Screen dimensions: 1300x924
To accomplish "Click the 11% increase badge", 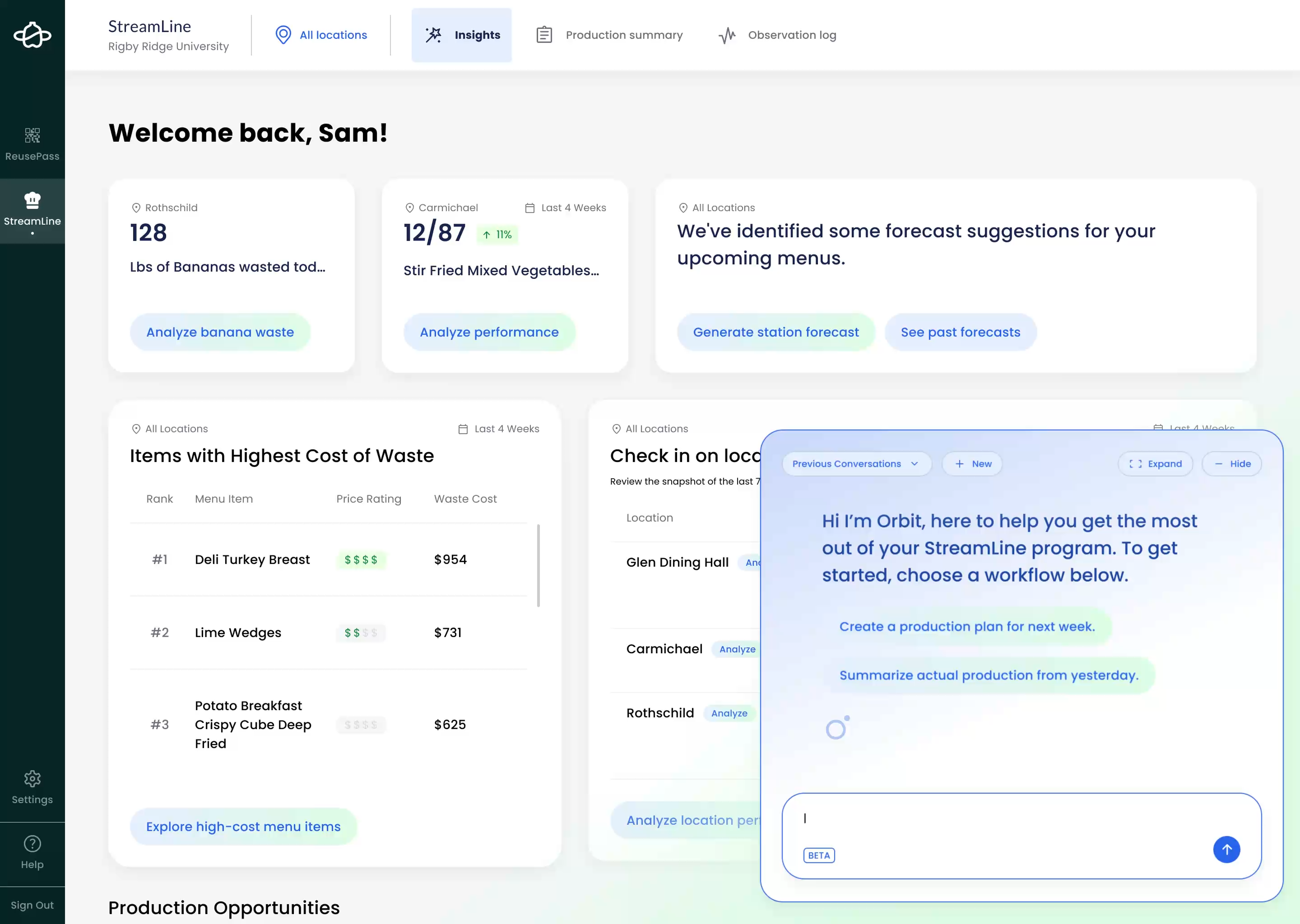I will tap(497, 235).
